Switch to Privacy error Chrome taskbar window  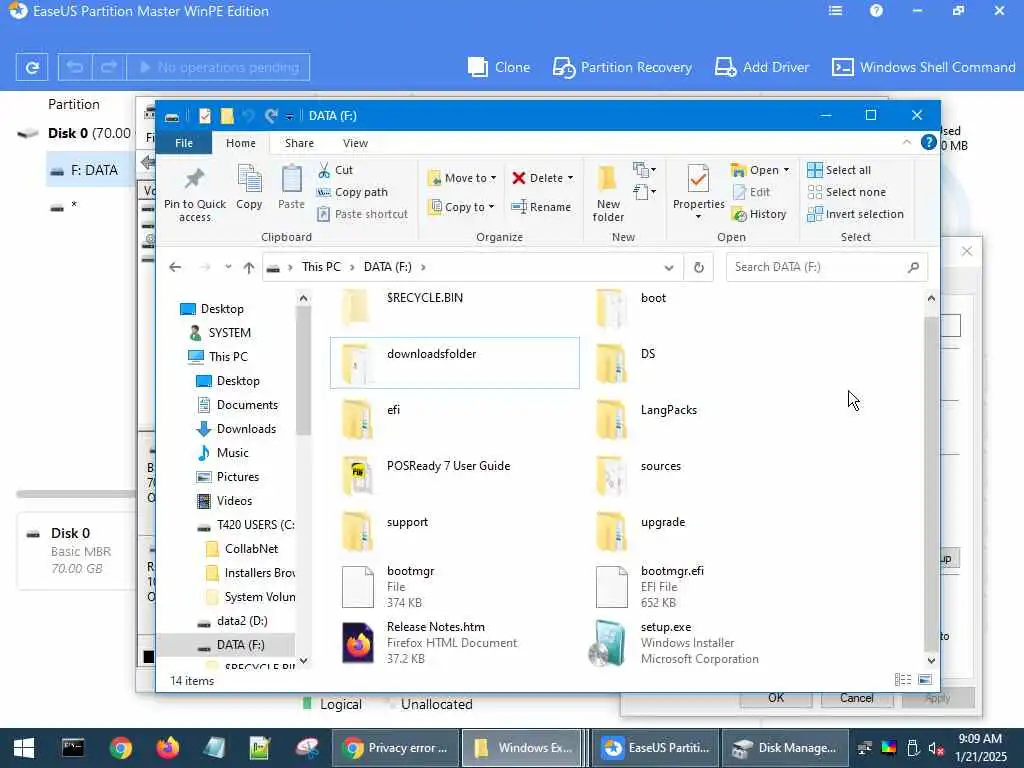click(395, 748)
